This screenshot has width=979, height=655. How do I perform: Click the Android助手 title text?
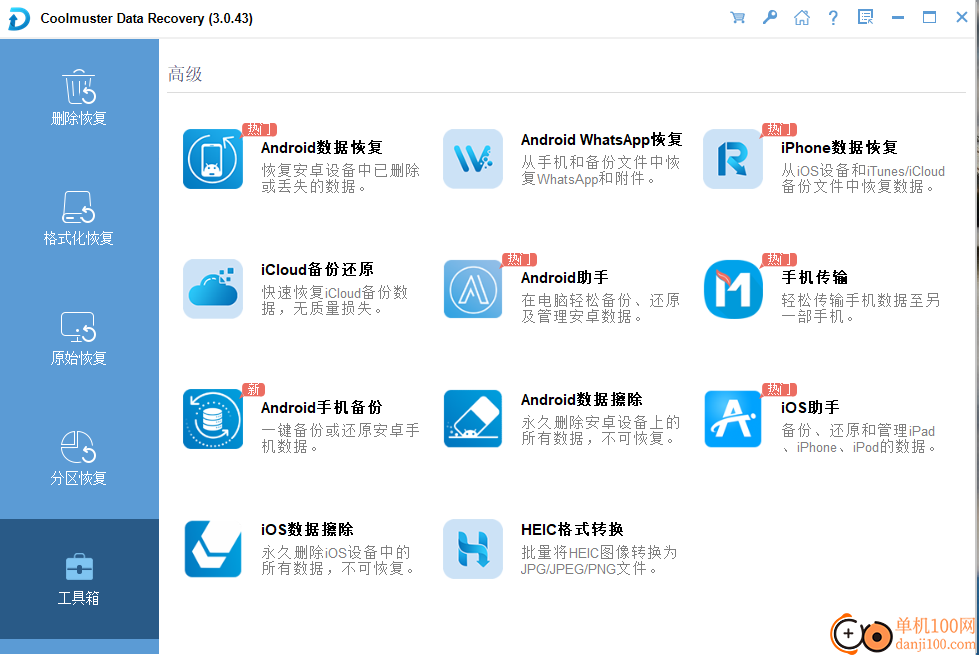(x=564, y=277)
